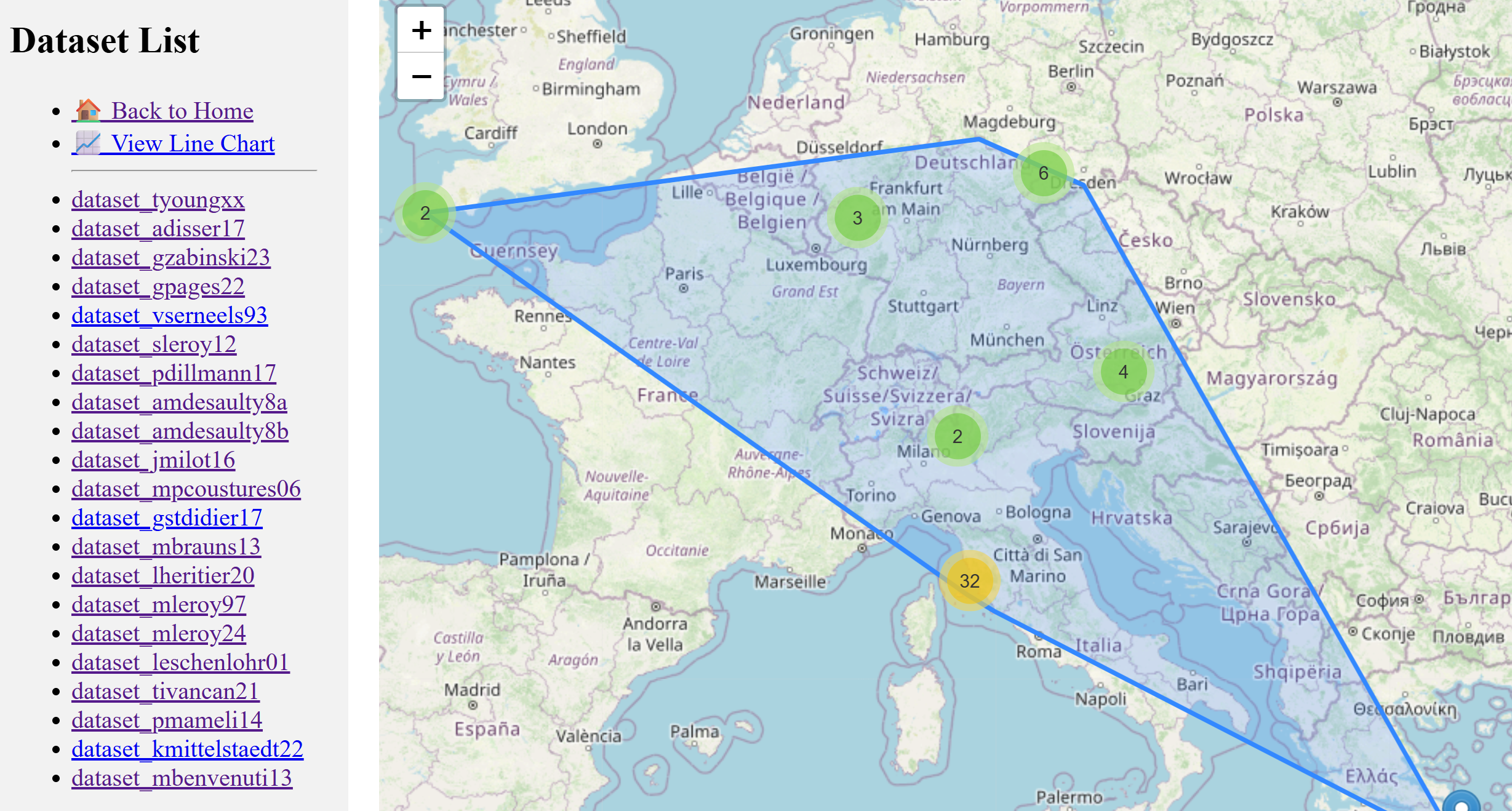Click the cluster marker 2 near Milano
The width and height of the screenshot is (1512, 811).
957,436
